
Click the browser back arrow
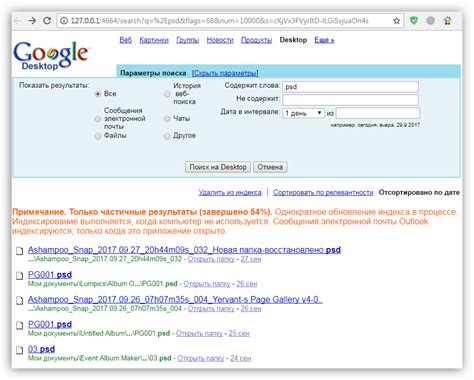point(17,21)
